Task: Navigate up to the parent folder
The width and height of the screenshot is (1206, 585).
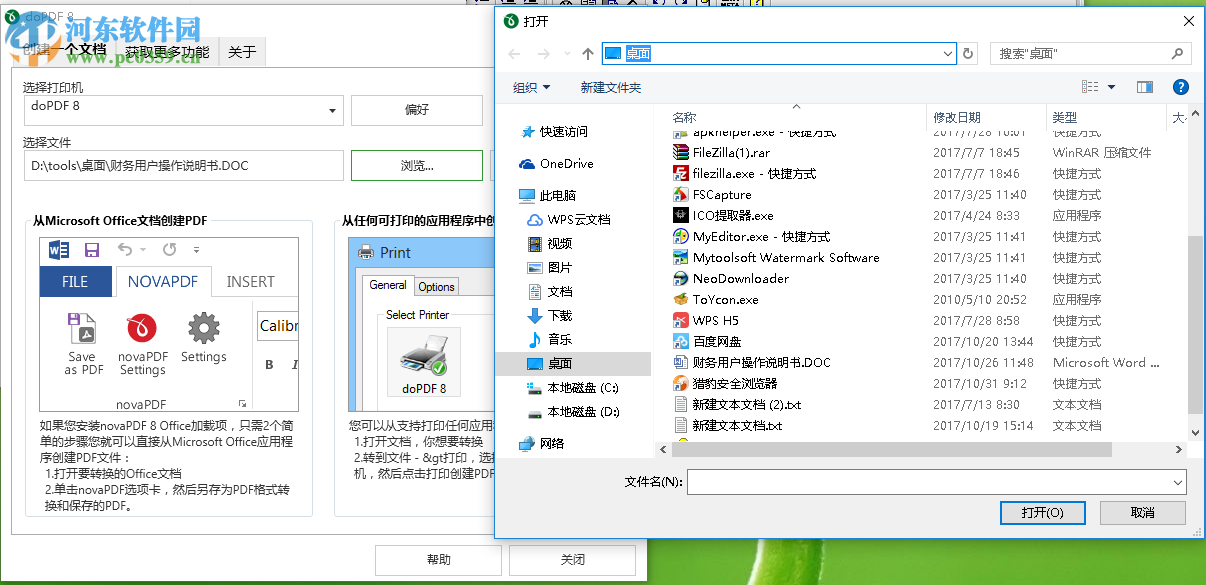Action: pos(587,53)
